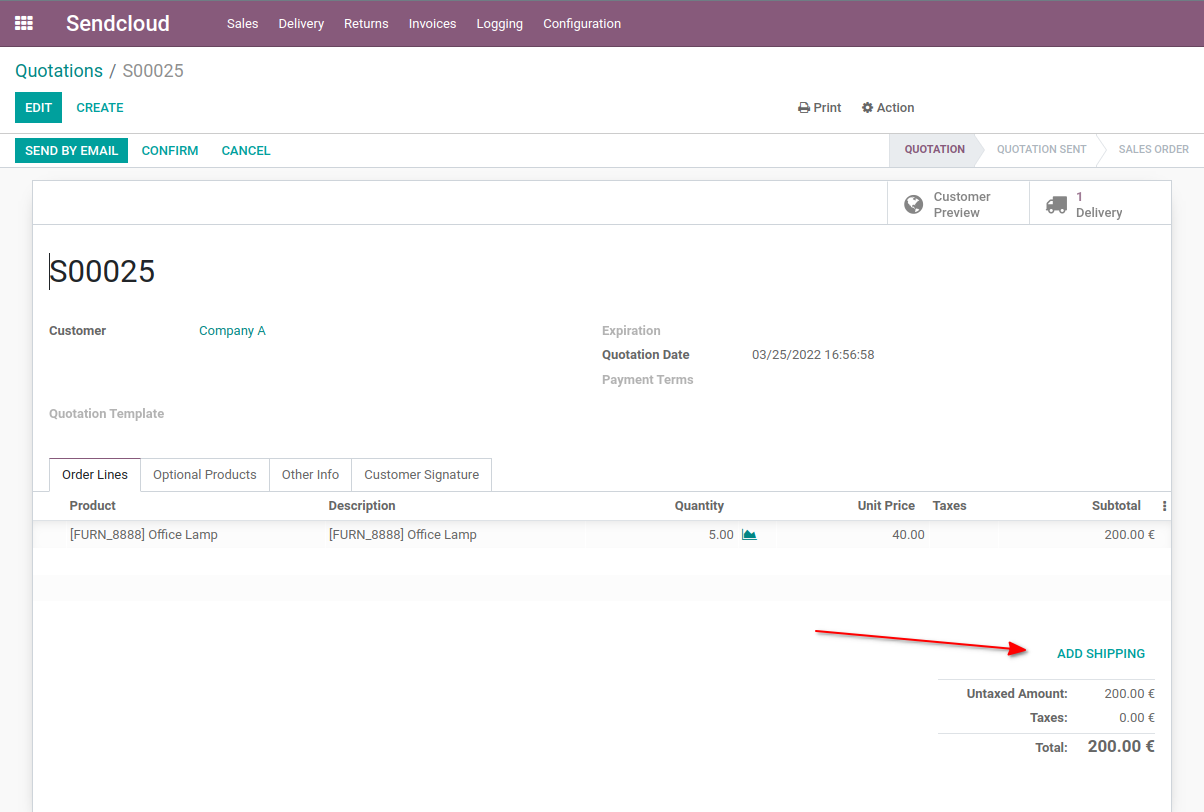Select the SALES ORDER status stage
This screenshot has width=1204, height=812.
[x=1153, y=150]
